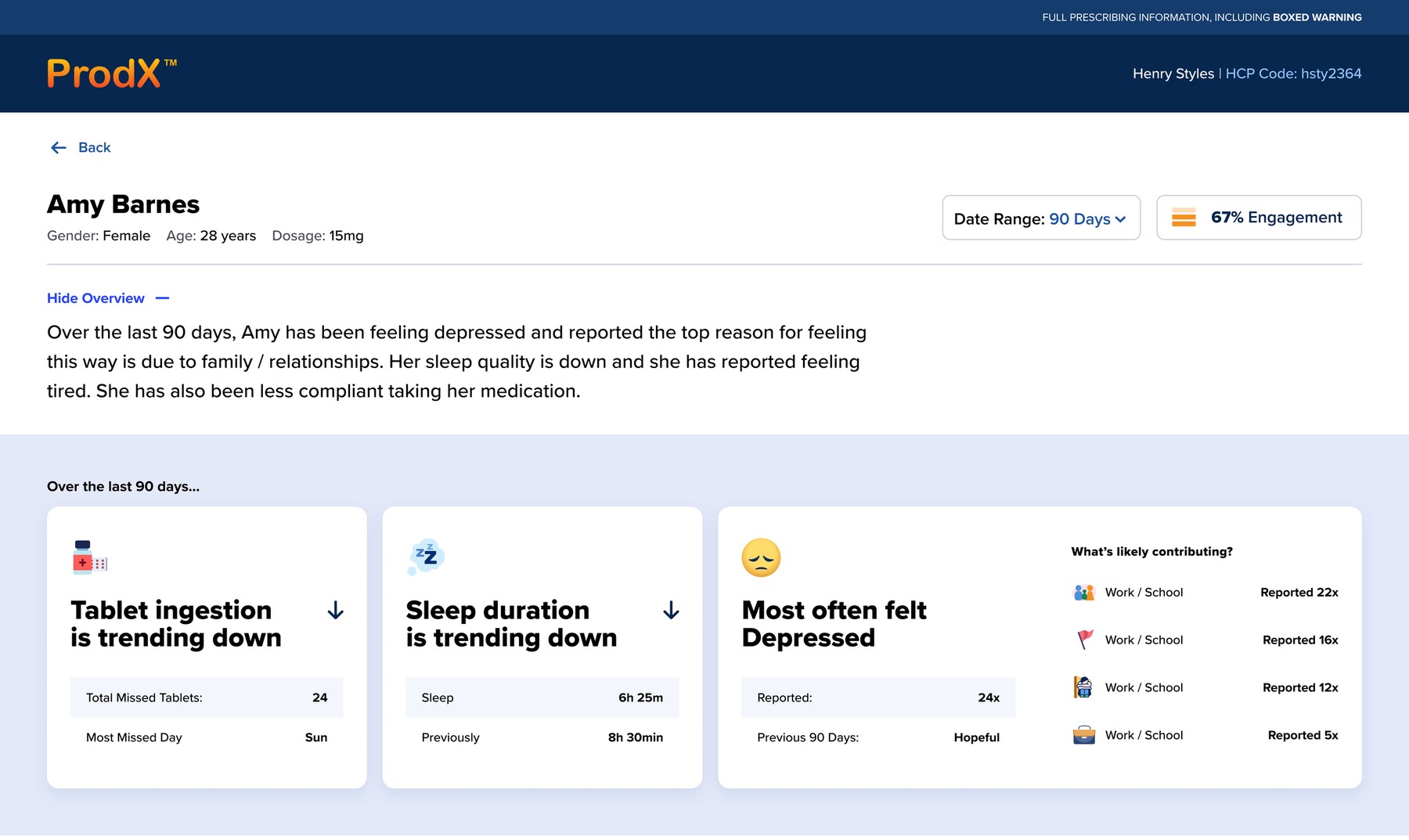
Task: Click the patient name Amy Barnes
Action: pos(124,204)
